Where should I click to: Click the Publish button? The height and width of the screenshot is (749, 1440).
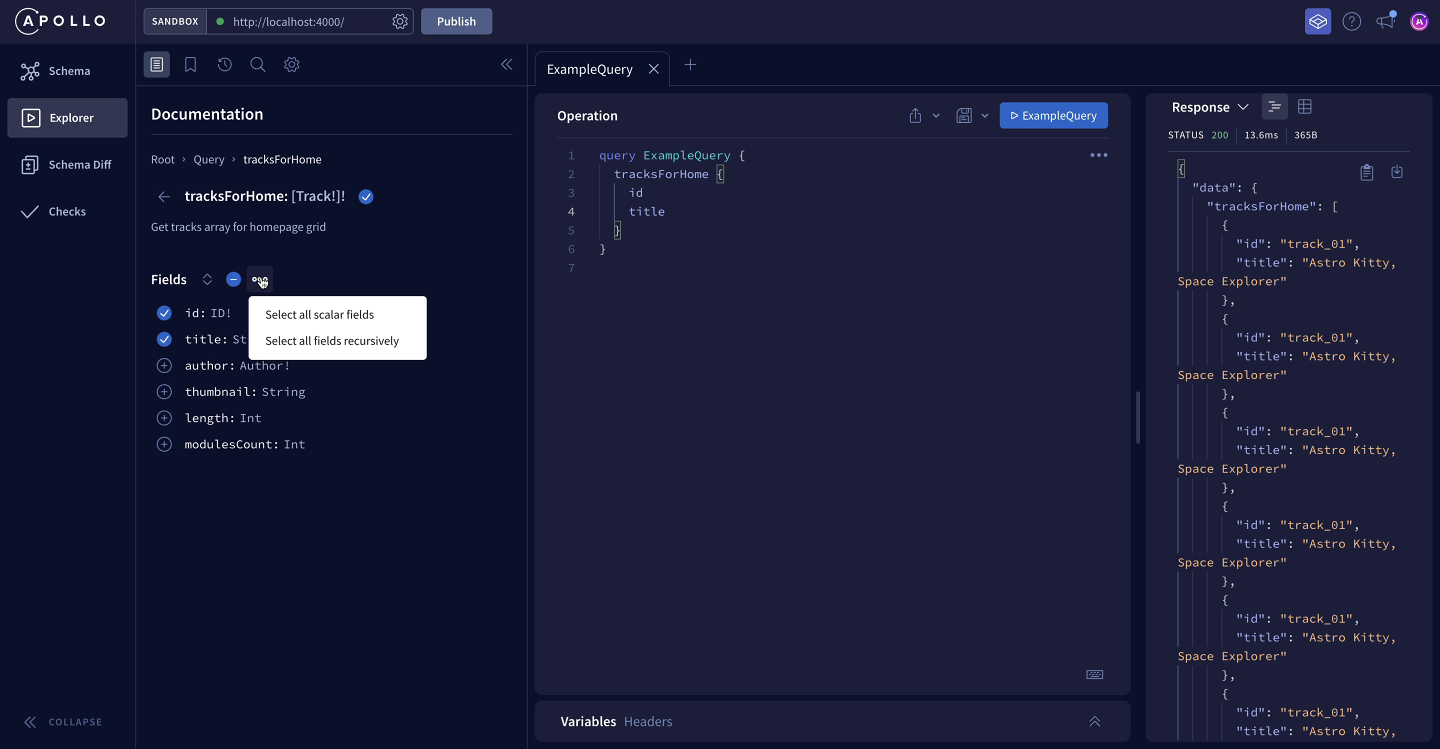(x=456, y=21)
